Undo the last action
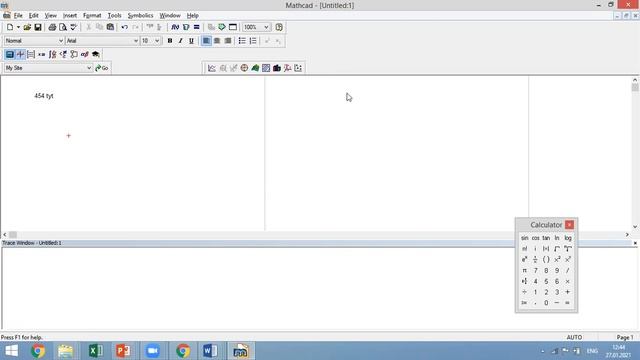The width and height of the screenshot is (640, 360). coord(124,27)
